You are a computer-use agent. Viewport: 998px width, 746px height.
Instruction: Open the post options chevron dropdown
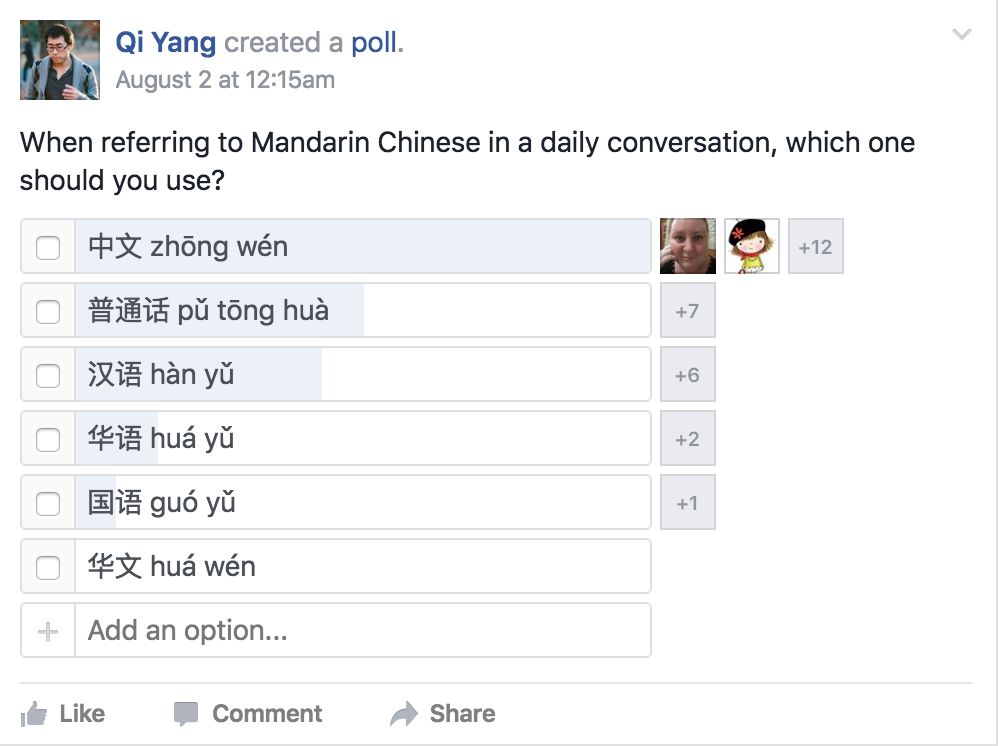962,34
